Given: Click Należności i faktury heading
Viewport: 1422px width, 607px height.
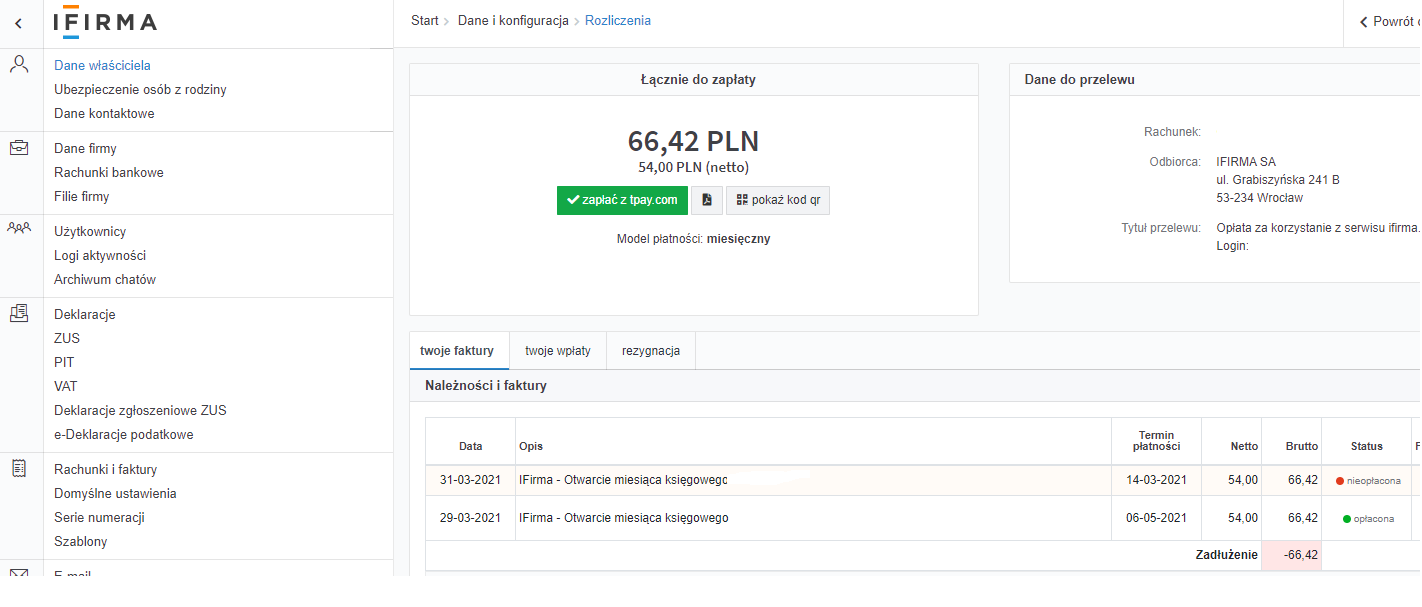Looking at the screenshot, I should tap(486, 385).
